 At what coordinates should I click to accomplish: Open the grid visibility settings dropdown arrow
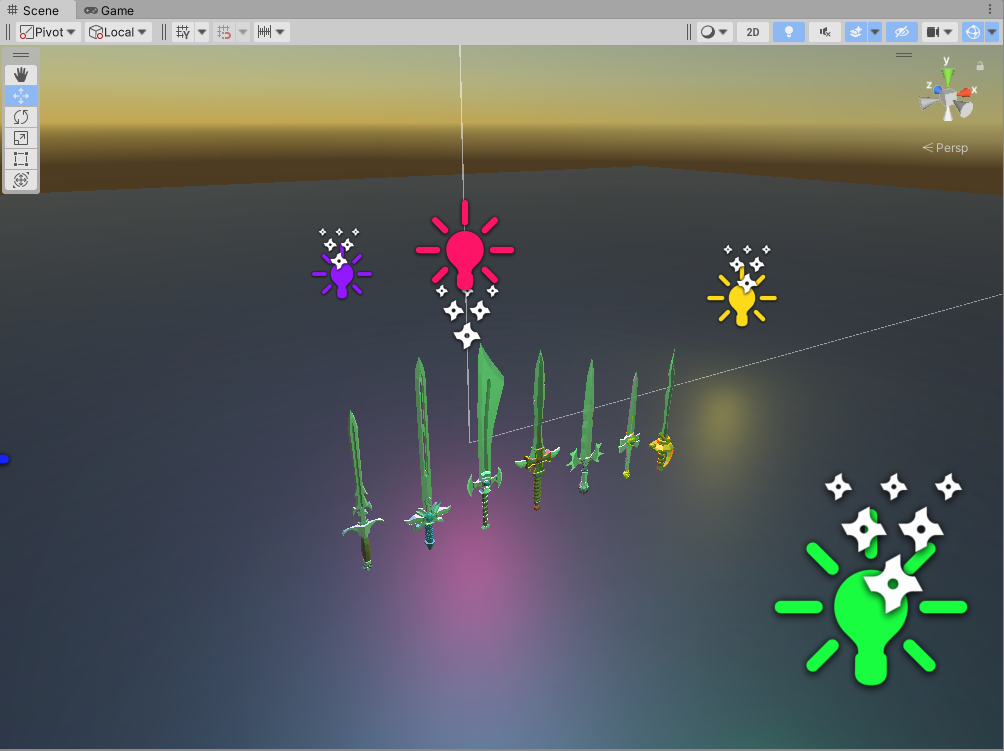(202, 32)
